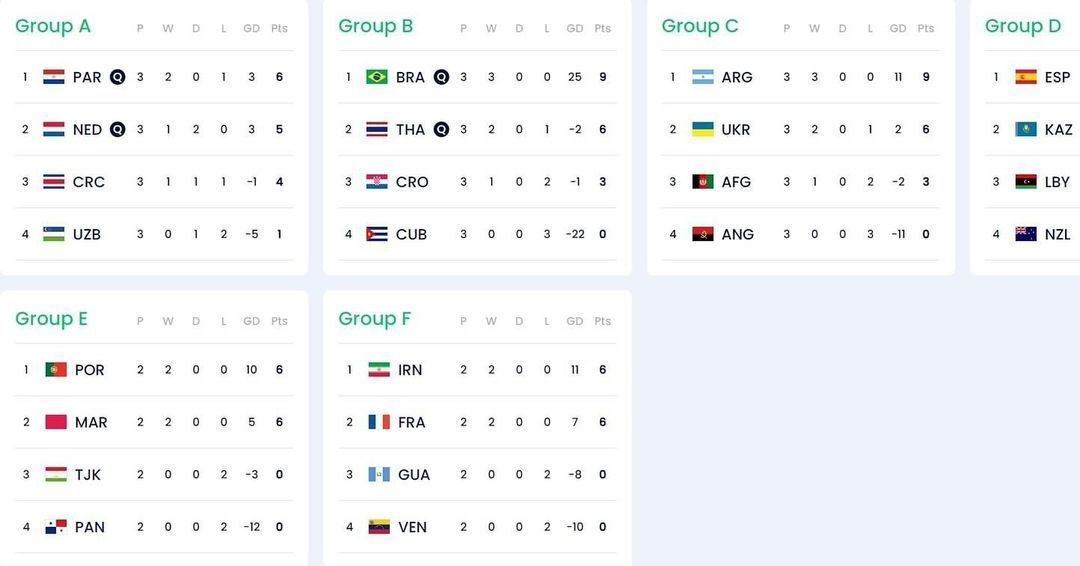The width and height of the screenshot is (1080, 566).
Task: Click the Ukraine flag icon
Action: [x=703, y=129]
